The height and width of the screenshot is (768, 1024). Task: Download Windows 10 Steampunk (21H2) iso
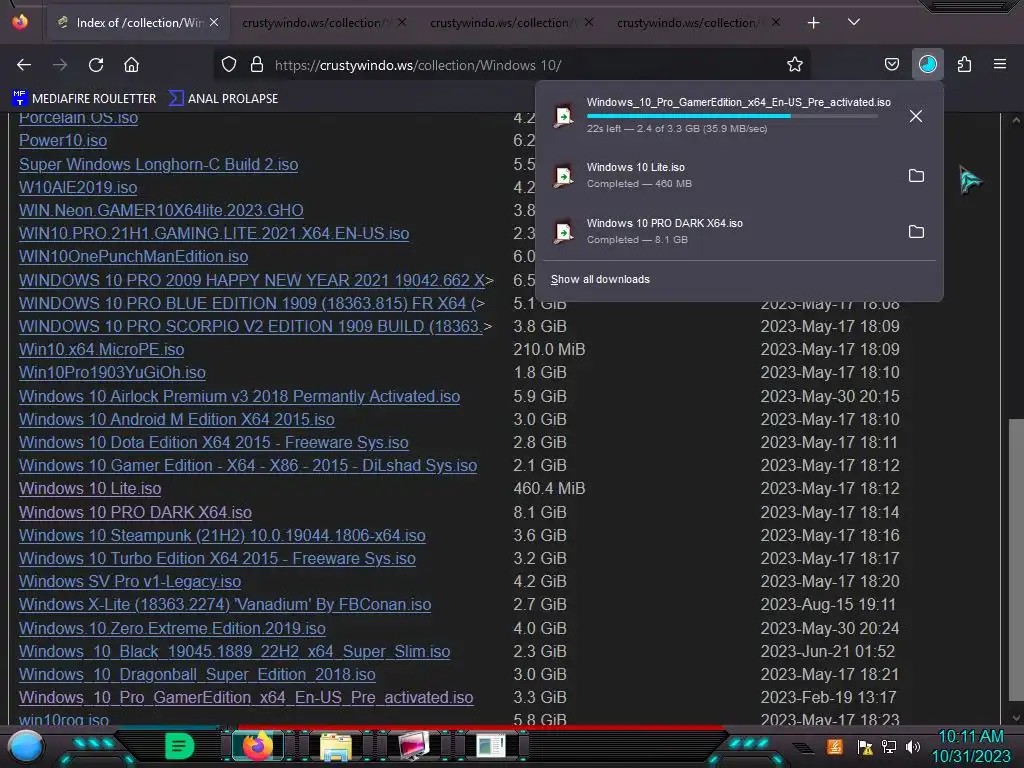pyautogui.click(x=222, y=536)
